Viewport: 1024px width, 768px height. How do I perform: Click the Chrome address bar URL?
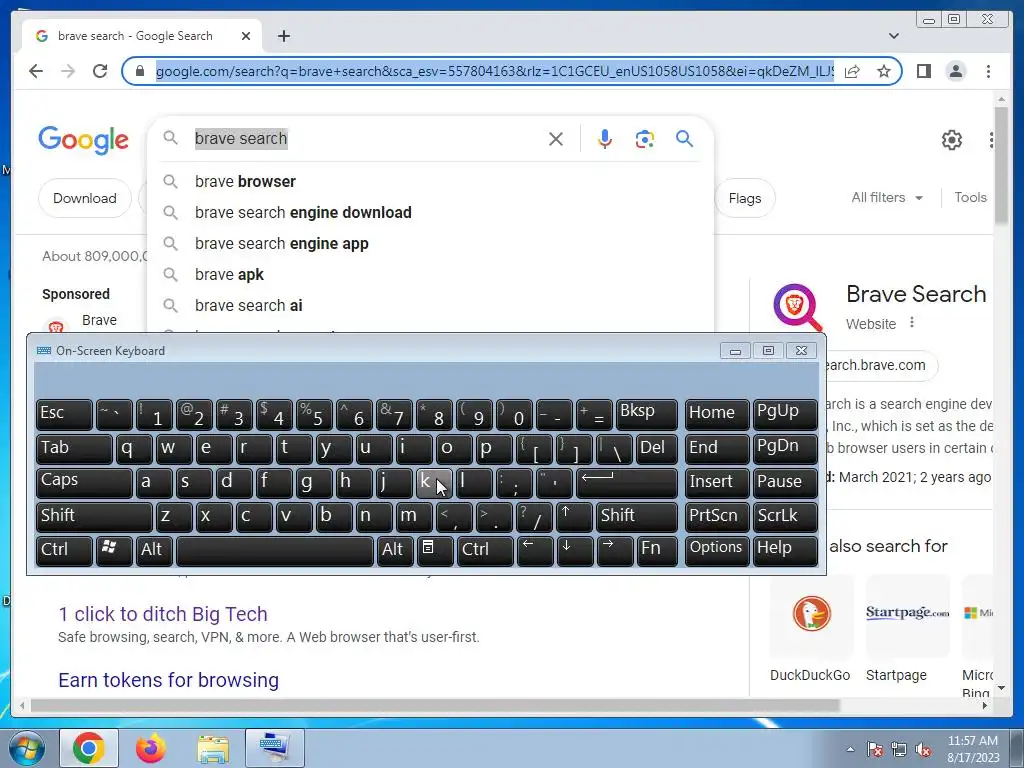(x=494, y=71)
